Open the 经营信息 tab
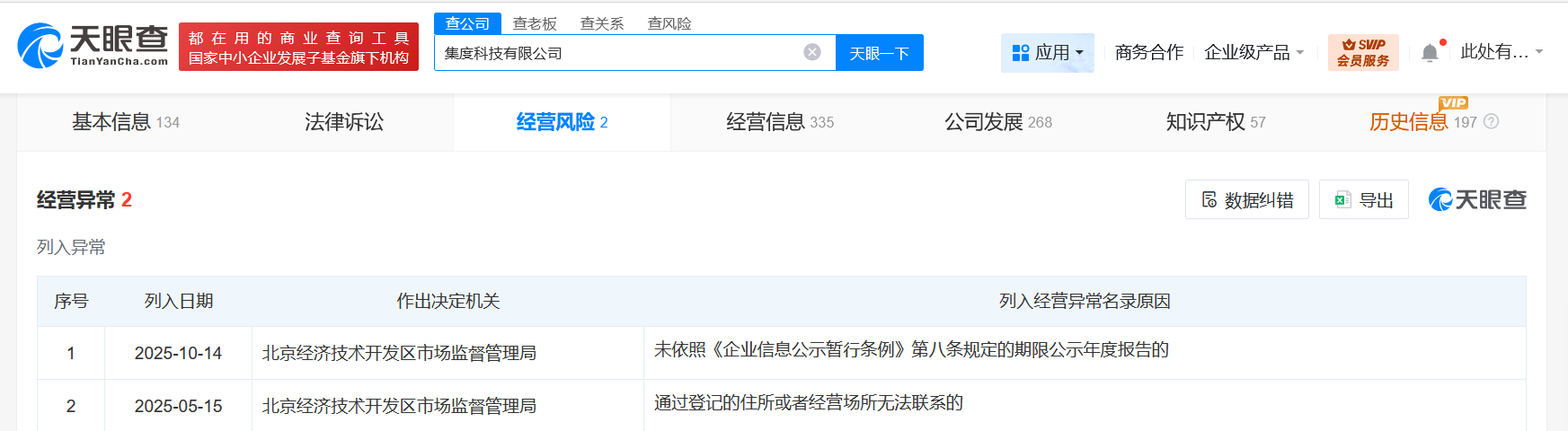 (779, 122)
